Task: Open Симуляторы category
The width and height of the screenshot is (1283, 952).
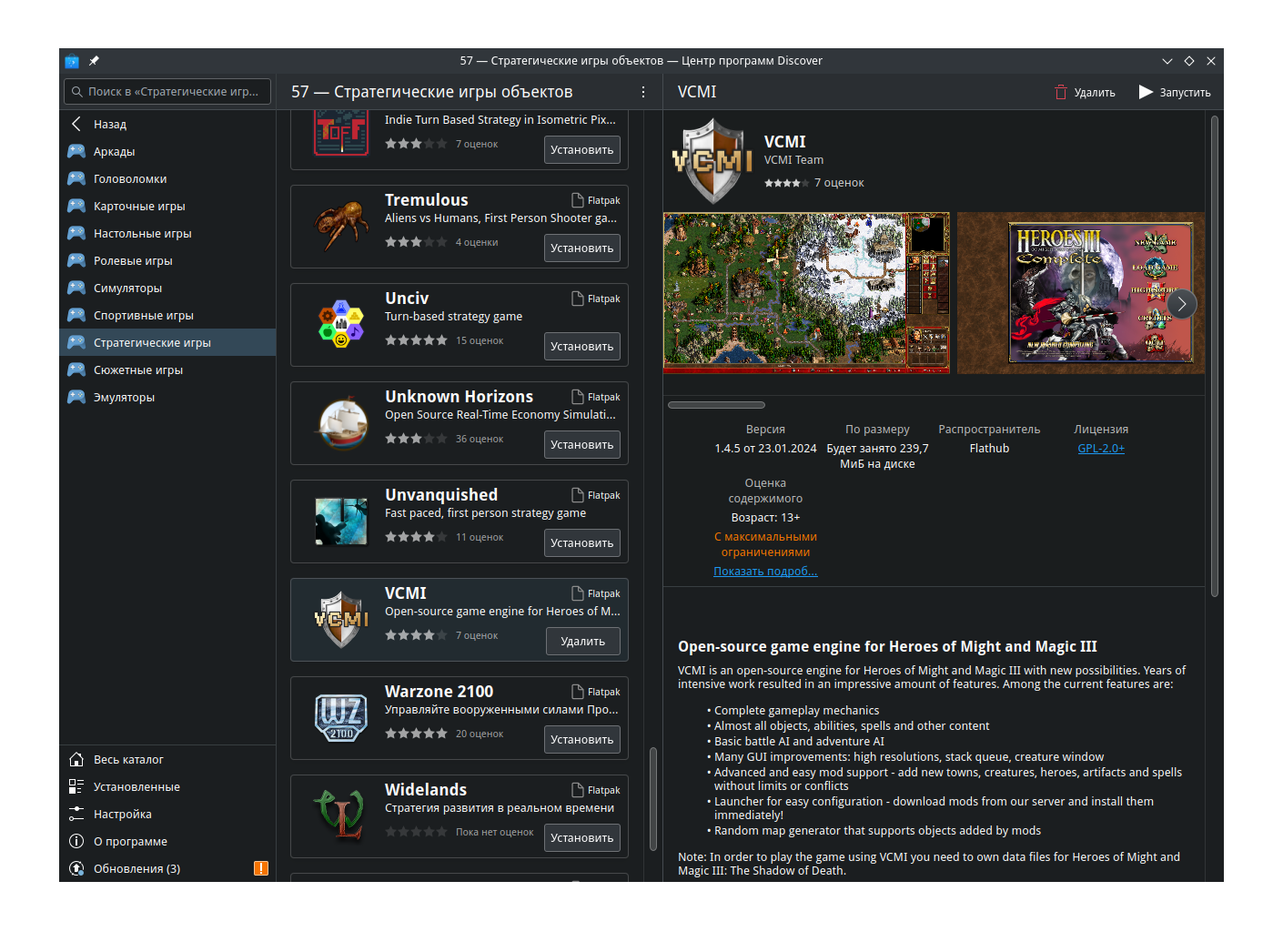Action: point(167,288)
